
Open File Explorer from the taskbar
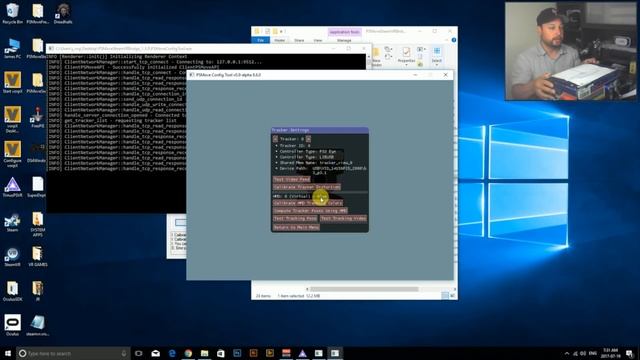204,353
